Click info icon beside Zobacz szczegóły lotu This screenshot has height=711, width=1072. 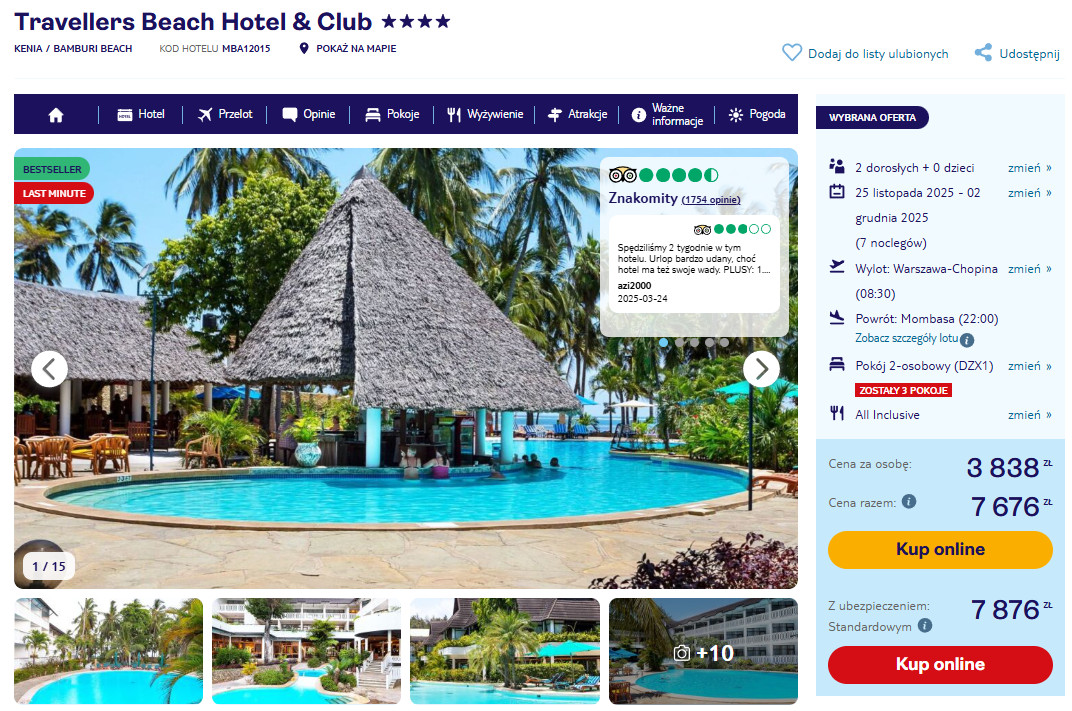tap(967, 340)
